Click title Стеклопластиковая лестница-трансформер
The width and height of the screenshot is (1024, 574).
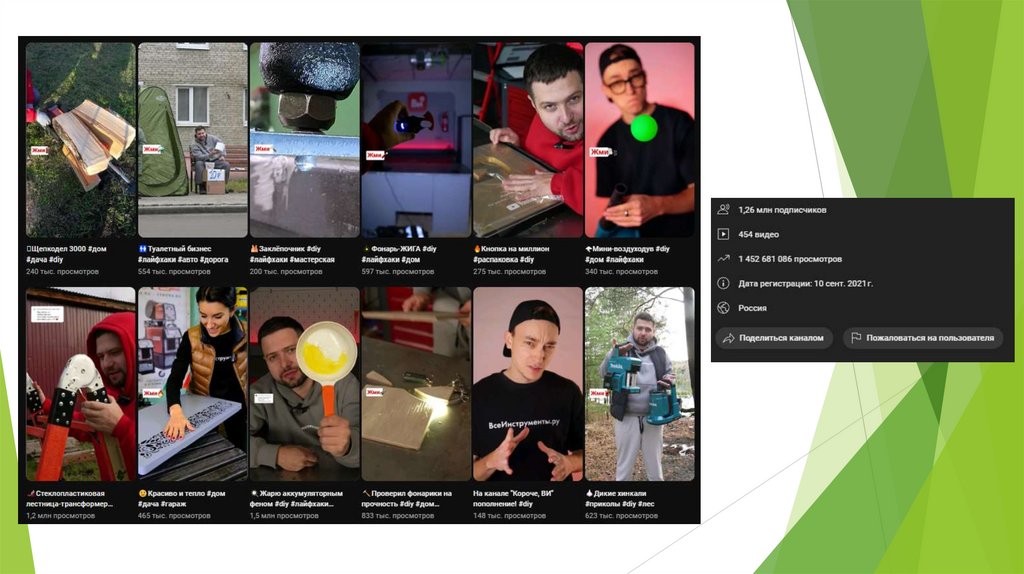pyautogui.click(x=69, y=498)
